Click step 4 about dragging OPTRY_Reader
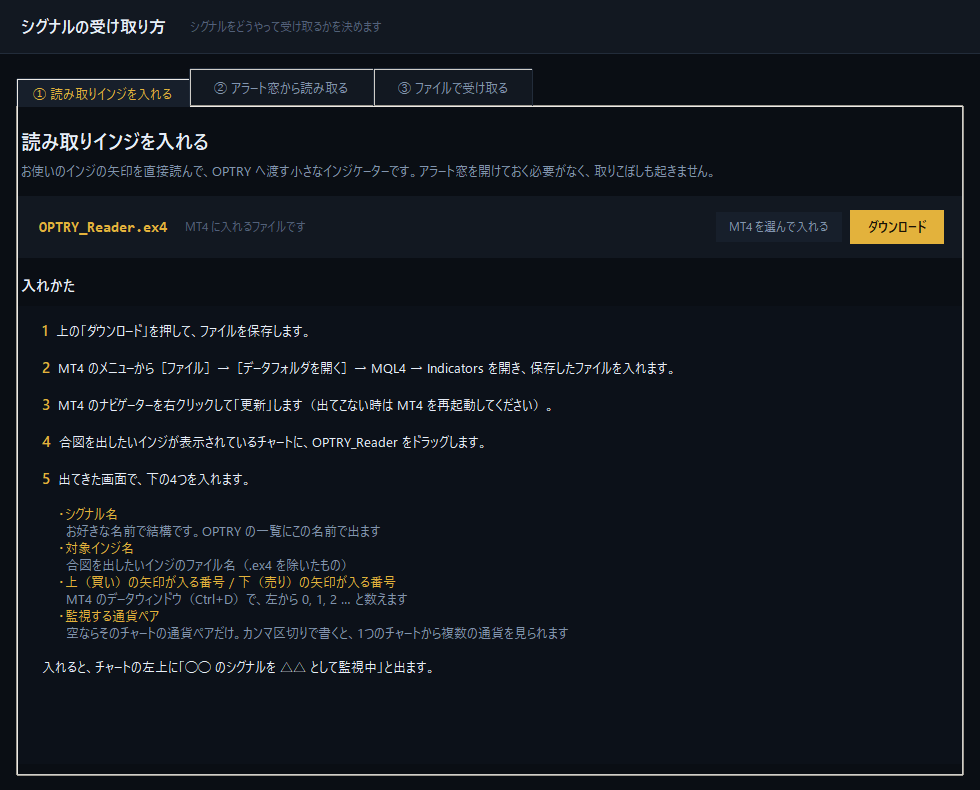Screen dimensions: 980x790 tap(264, 442)
